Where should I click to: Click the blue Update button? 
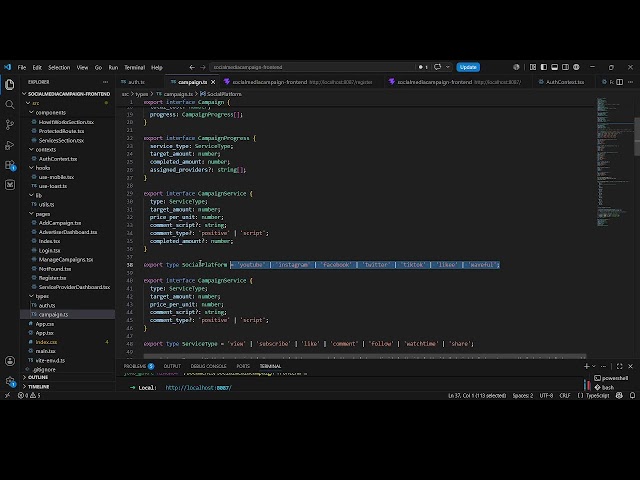(x=468, y=67)
